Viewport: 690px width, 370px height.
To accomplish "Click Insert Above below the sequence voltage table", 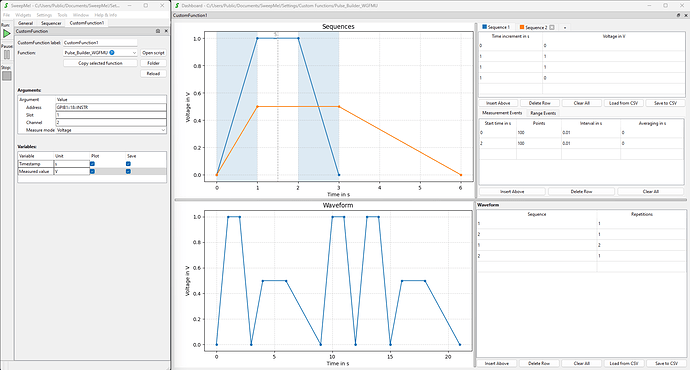I will [x=498, y=103].
